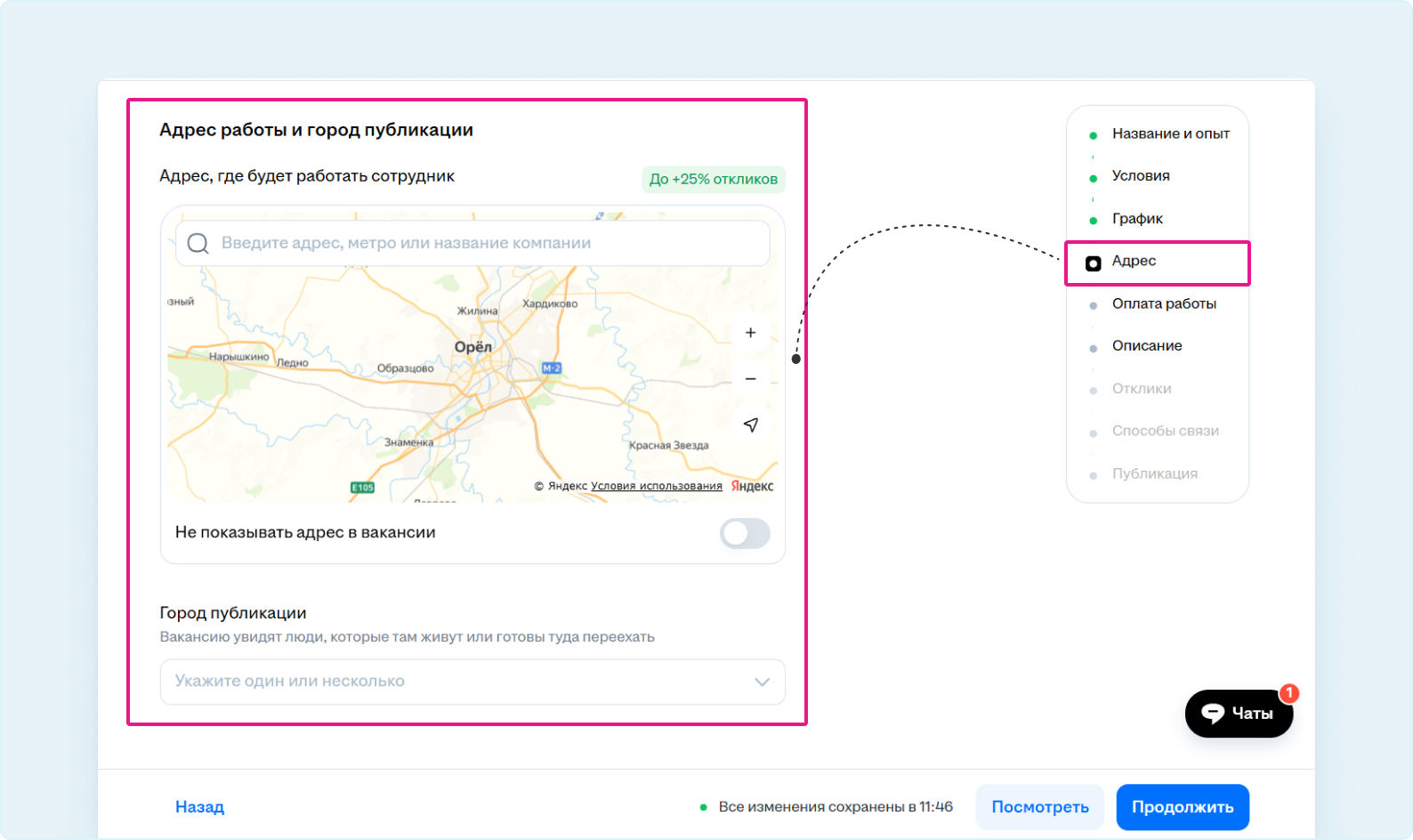This screenshot has width=1413, height=840.
Task: Click the map zoom out minus icon
Action: coord(750,379)
